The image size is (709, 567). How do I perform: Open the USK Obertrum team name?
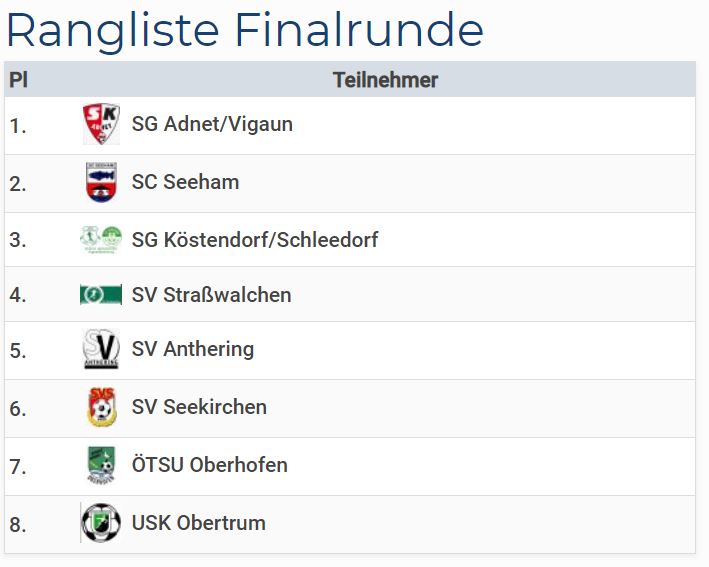point(198,523)
